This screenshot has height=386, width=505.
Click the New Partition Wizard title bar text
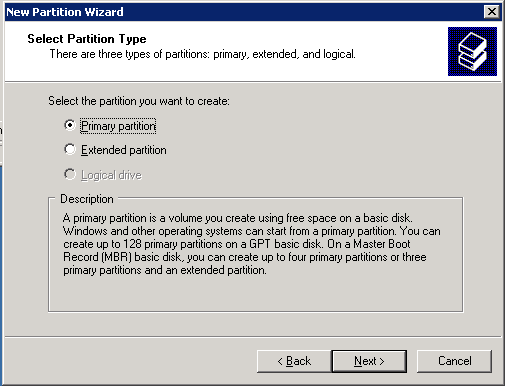pyautogui.click(x=65, y=12)
